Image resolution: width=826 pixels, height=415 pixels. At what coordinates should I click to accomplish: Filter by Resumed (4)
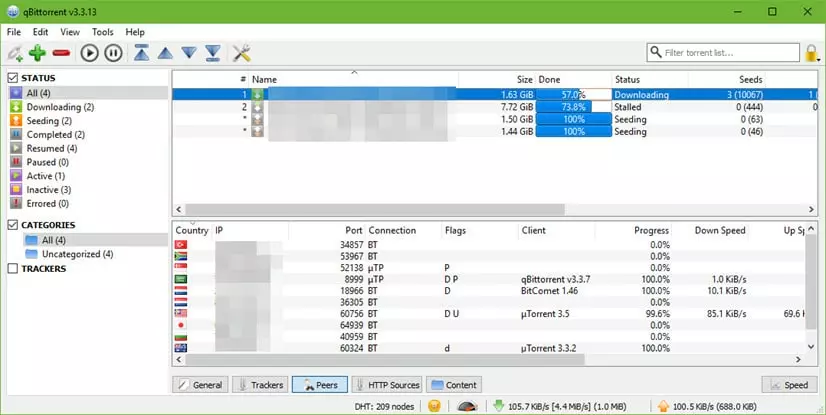point(88,149)
